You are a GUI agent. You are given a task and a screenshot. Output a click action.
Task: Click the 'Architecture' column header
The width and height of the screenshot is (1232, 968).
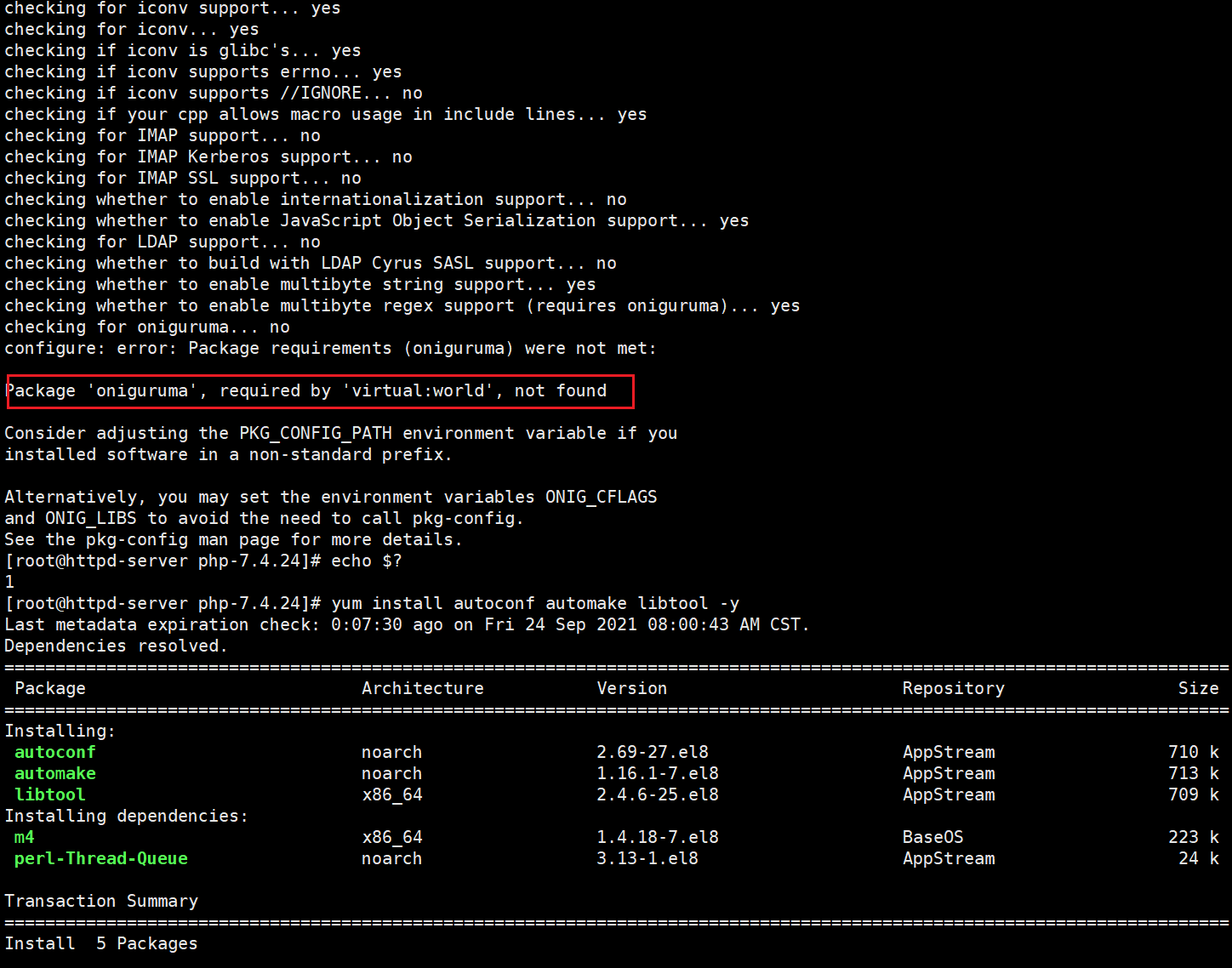point(423,688)
